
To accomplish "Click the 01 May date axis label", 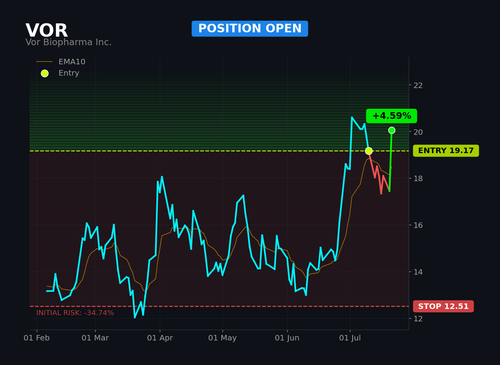I will [222, 338].
